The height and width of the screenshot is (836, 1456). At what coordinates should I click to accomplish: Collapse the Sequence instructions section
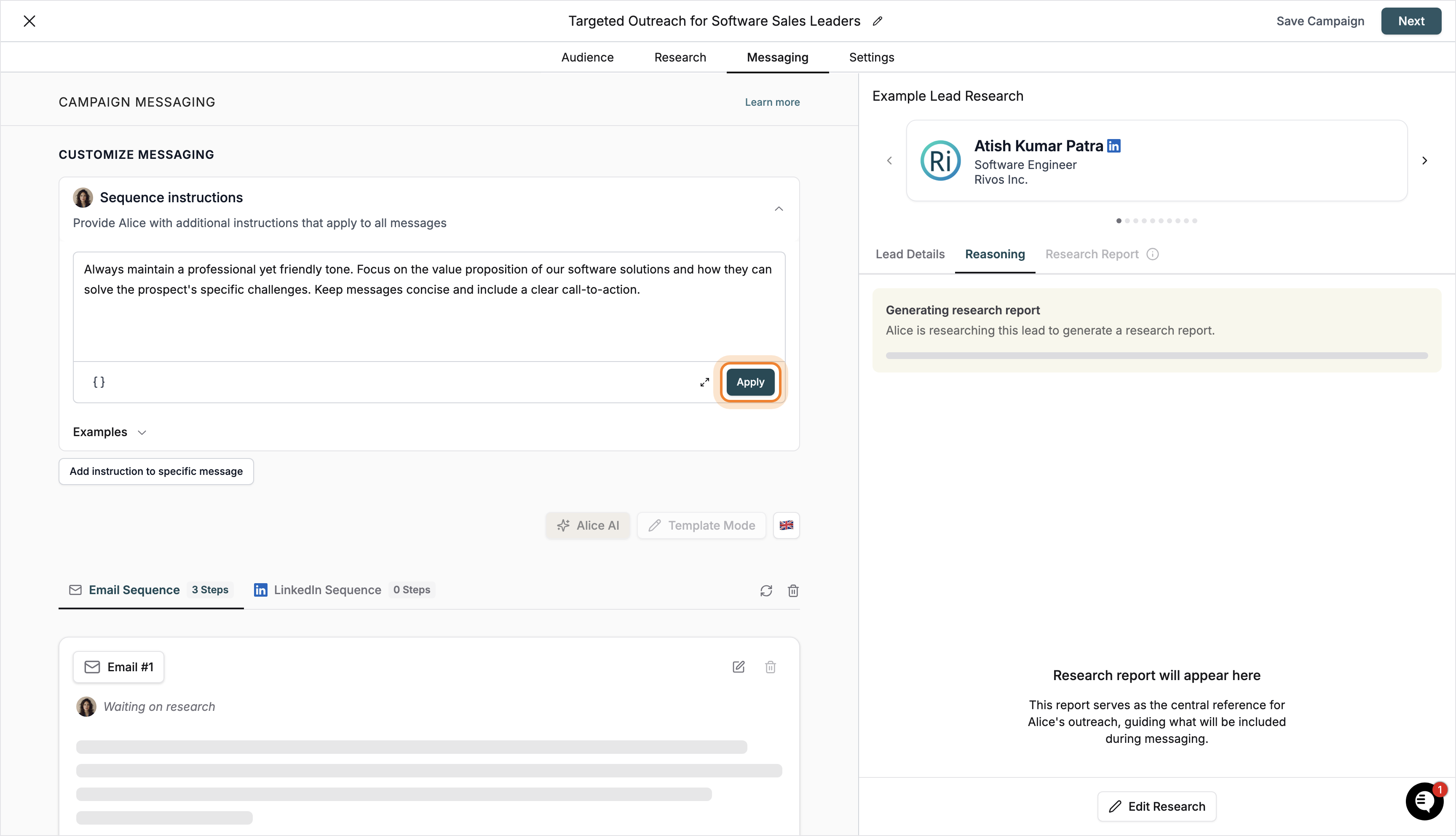pyautogui.click(x=778, y=209)
